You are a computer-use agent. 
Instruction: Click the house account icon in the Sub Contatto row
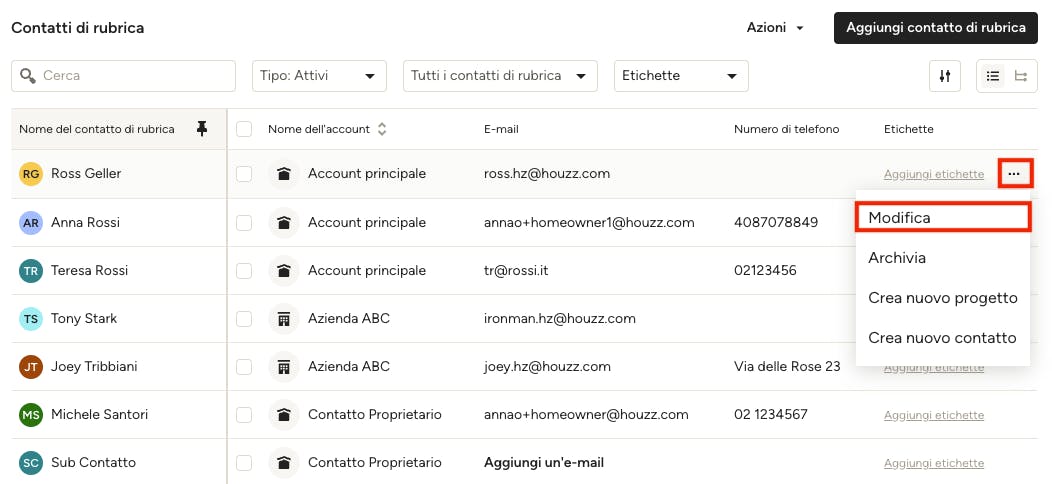(x=284, y=463)
